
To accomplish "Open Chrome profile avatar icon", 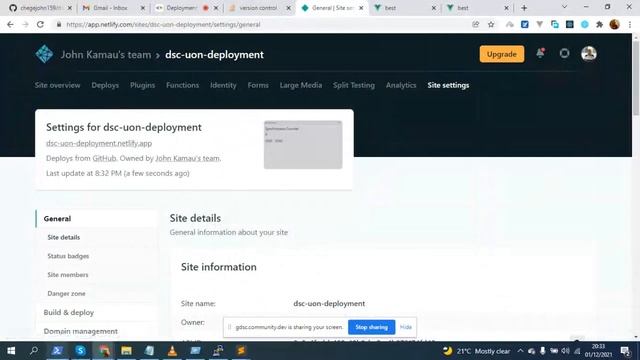I will tap(614, 24).
